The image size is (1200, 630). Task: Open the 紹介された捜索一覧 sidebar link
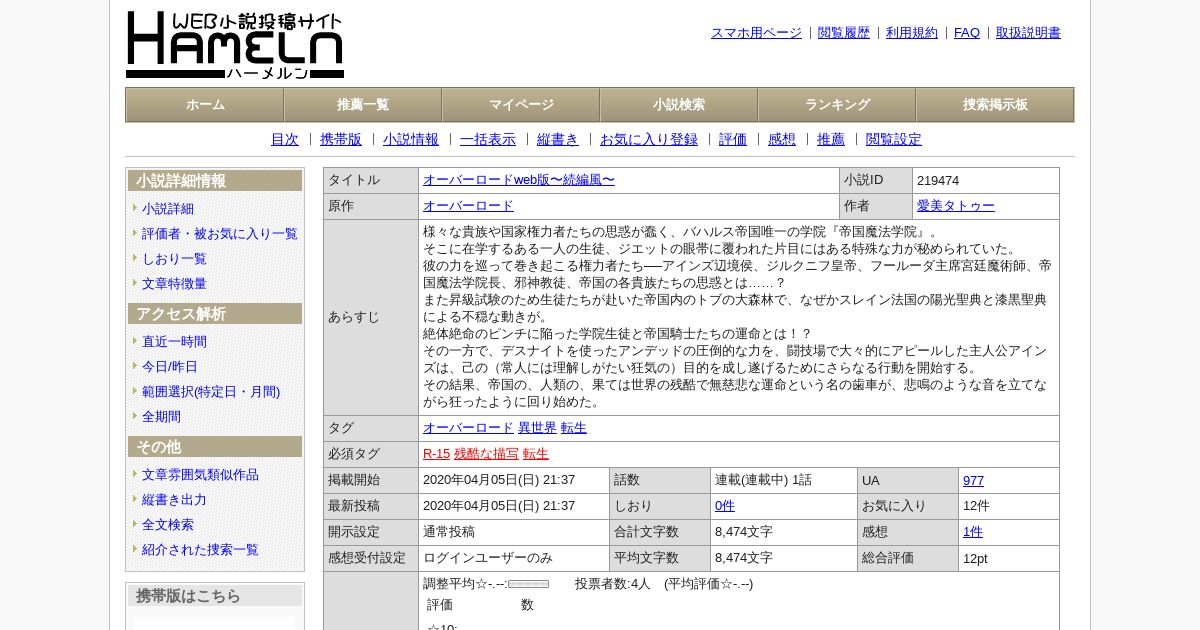200,550
